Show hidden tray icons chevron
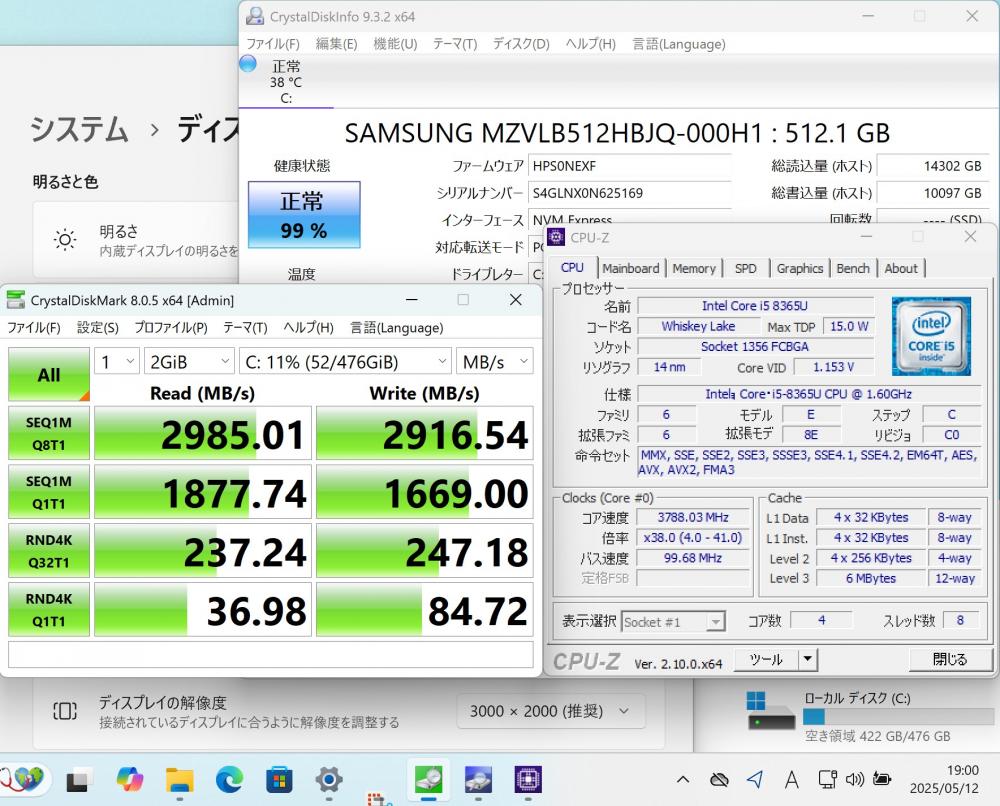1000x806 pixels. pos(682,779)
